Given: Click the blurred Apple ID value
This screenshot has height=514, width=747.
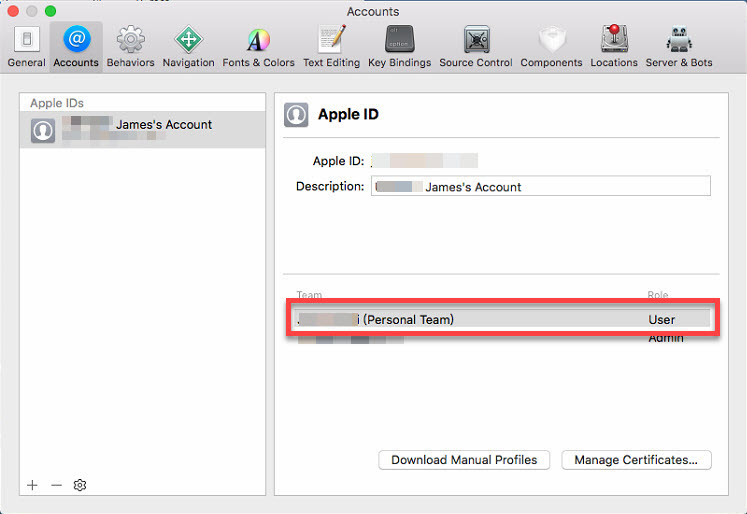Looking at the screenshot, I should click(x=424, y=161).
